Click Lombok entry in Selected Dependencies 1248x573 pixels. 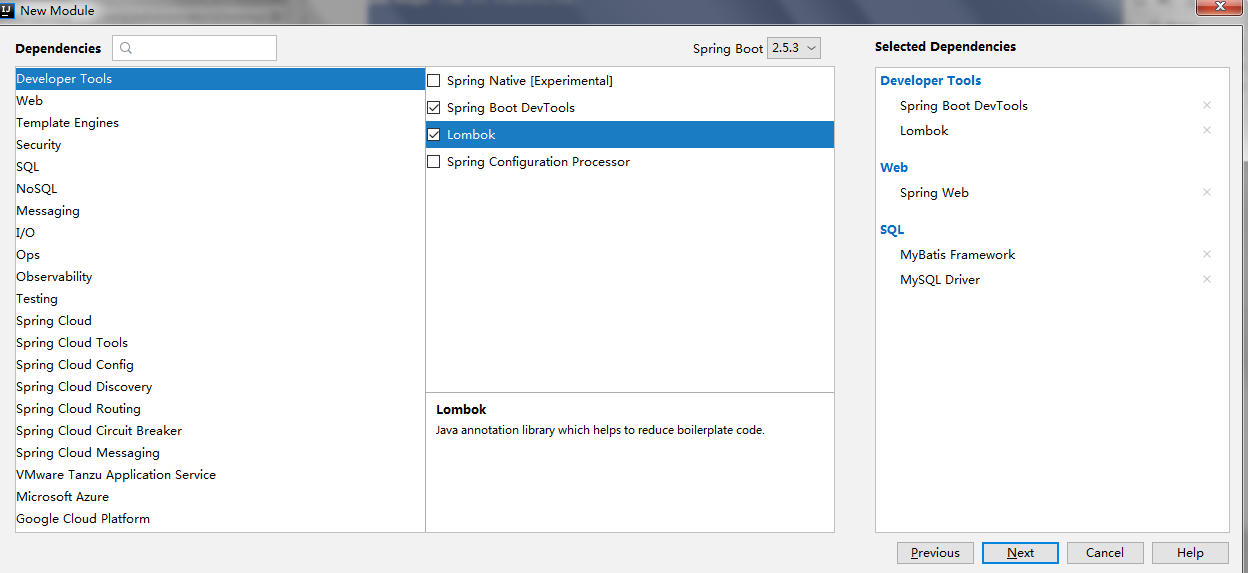(x=924, y=130)
